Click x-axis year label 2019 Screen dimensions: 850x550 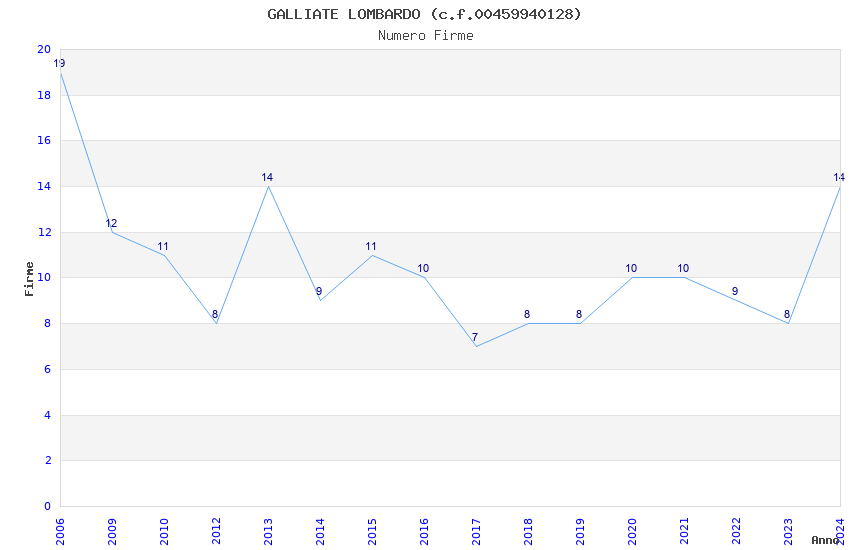pos(581,531)
